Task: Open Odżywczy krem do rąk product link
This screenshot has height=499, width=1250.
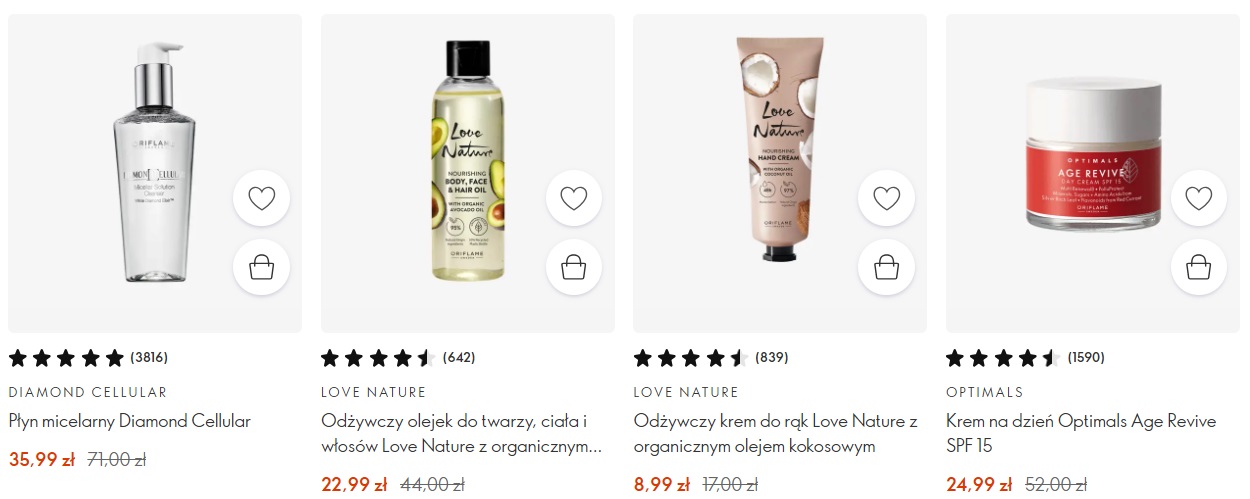Action: click(x=776, y=434)
